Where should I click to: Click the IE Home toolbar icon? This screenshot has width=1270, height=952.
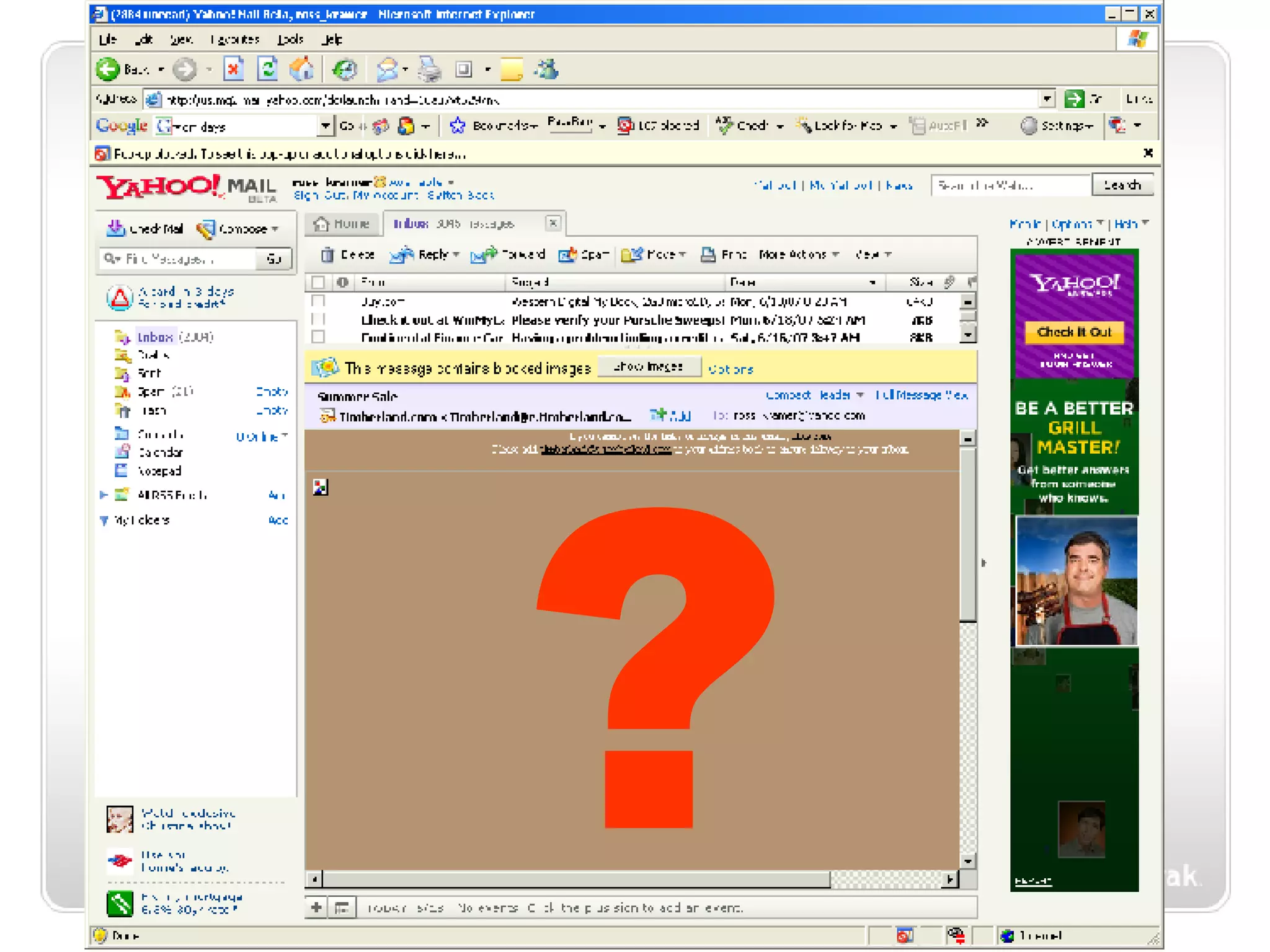[x=302, y=69]
